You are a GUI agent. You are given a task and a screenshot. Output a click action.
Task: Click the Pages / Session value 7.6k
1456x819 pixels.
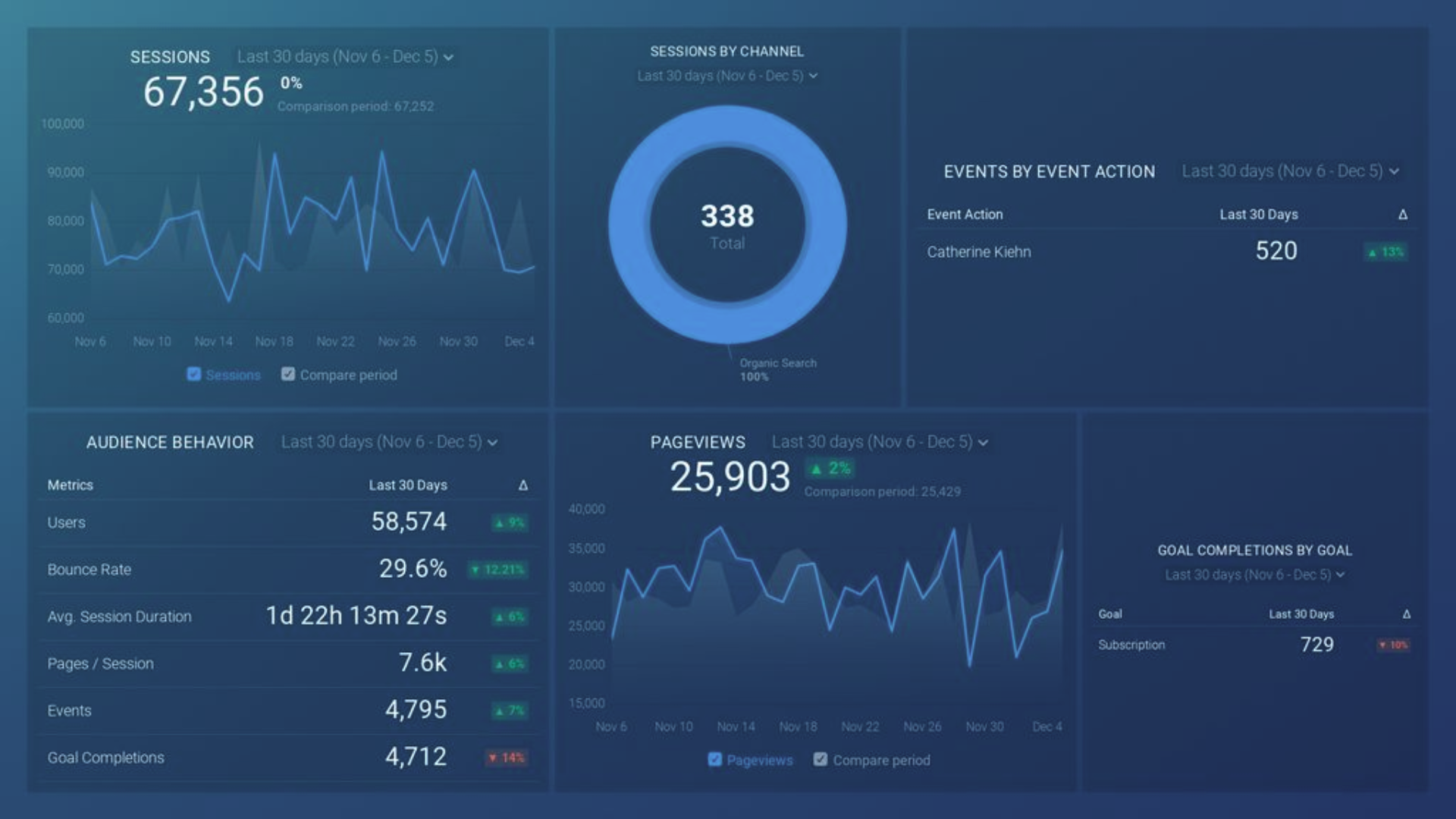click(x=423, y=663)
